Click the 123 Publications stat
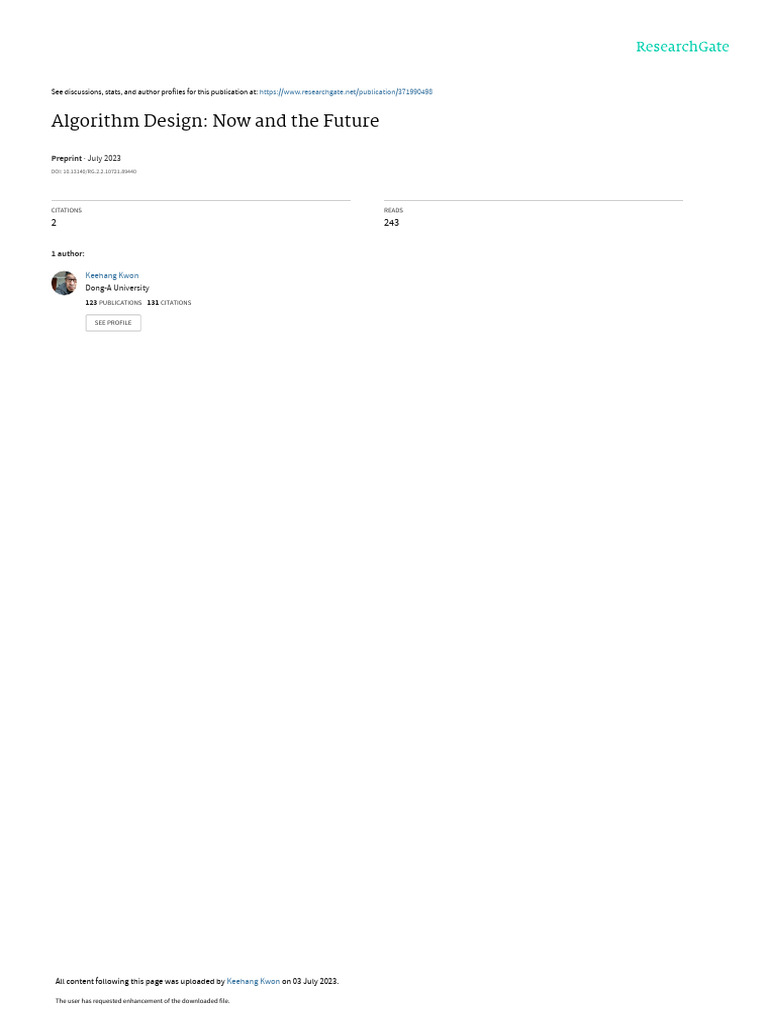768x1024 pixels. coord(113,303)
